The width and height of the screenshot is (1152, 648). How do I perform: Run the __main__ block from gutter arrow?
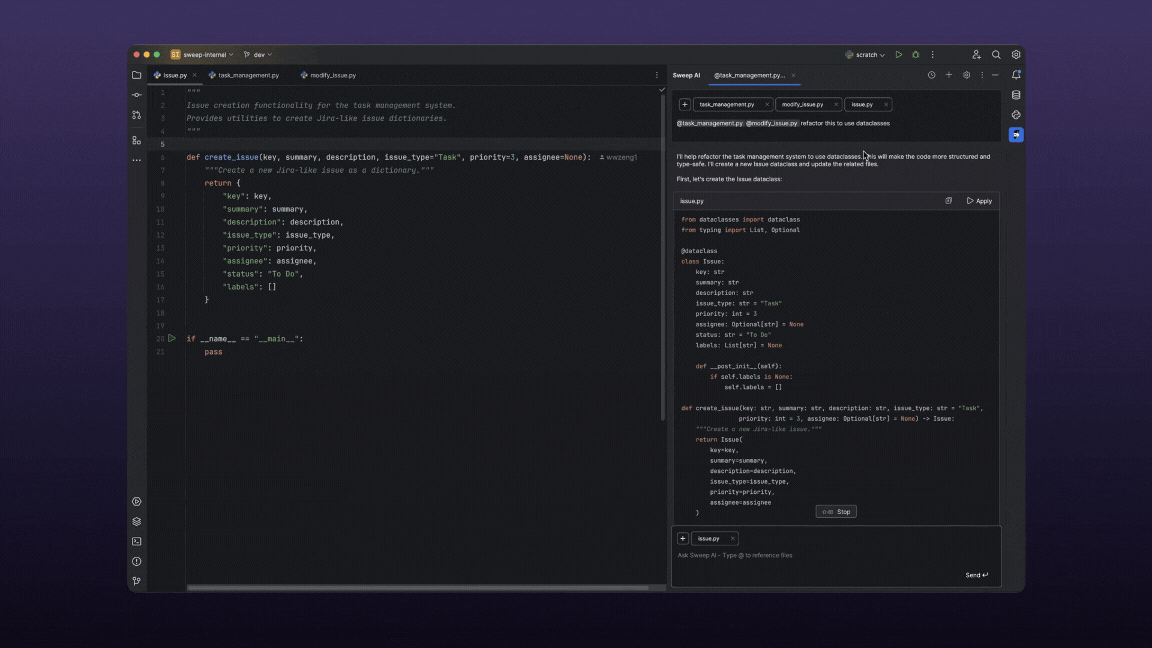pyautogui.click(x=172, y=339)
